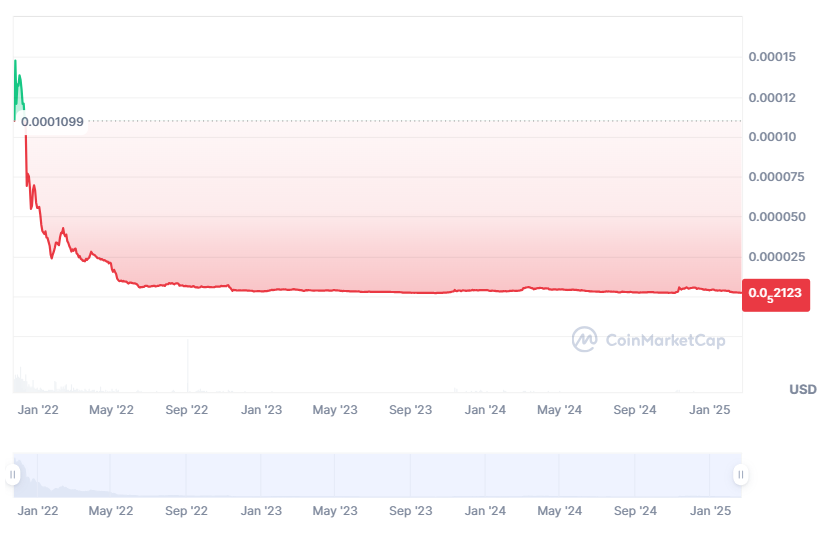
Task: Click Jan '23 on the main chart x-axis
Action: click(261, 410)
